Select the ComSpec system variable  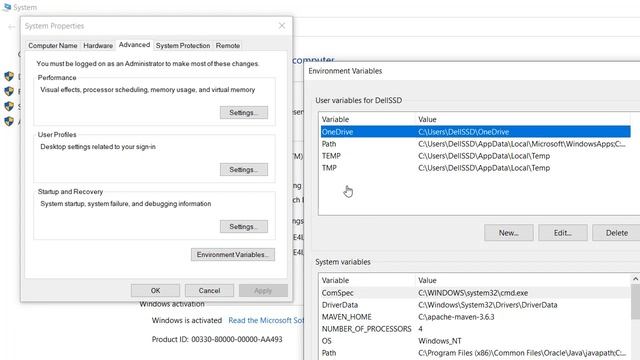pyautogui.click(x=476, y=293)
